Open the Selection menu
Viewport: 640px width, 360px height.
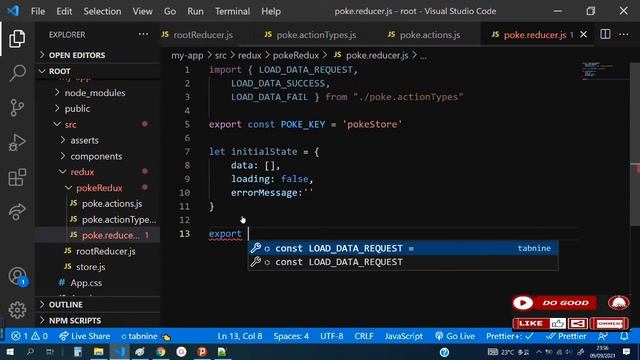[x=102, y=11]
